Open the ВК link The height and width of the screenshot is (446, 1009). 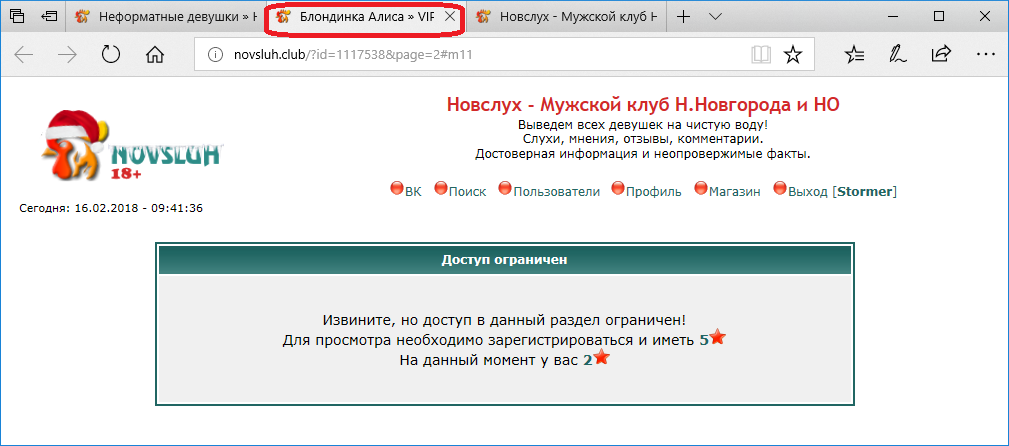pos(406,191)
